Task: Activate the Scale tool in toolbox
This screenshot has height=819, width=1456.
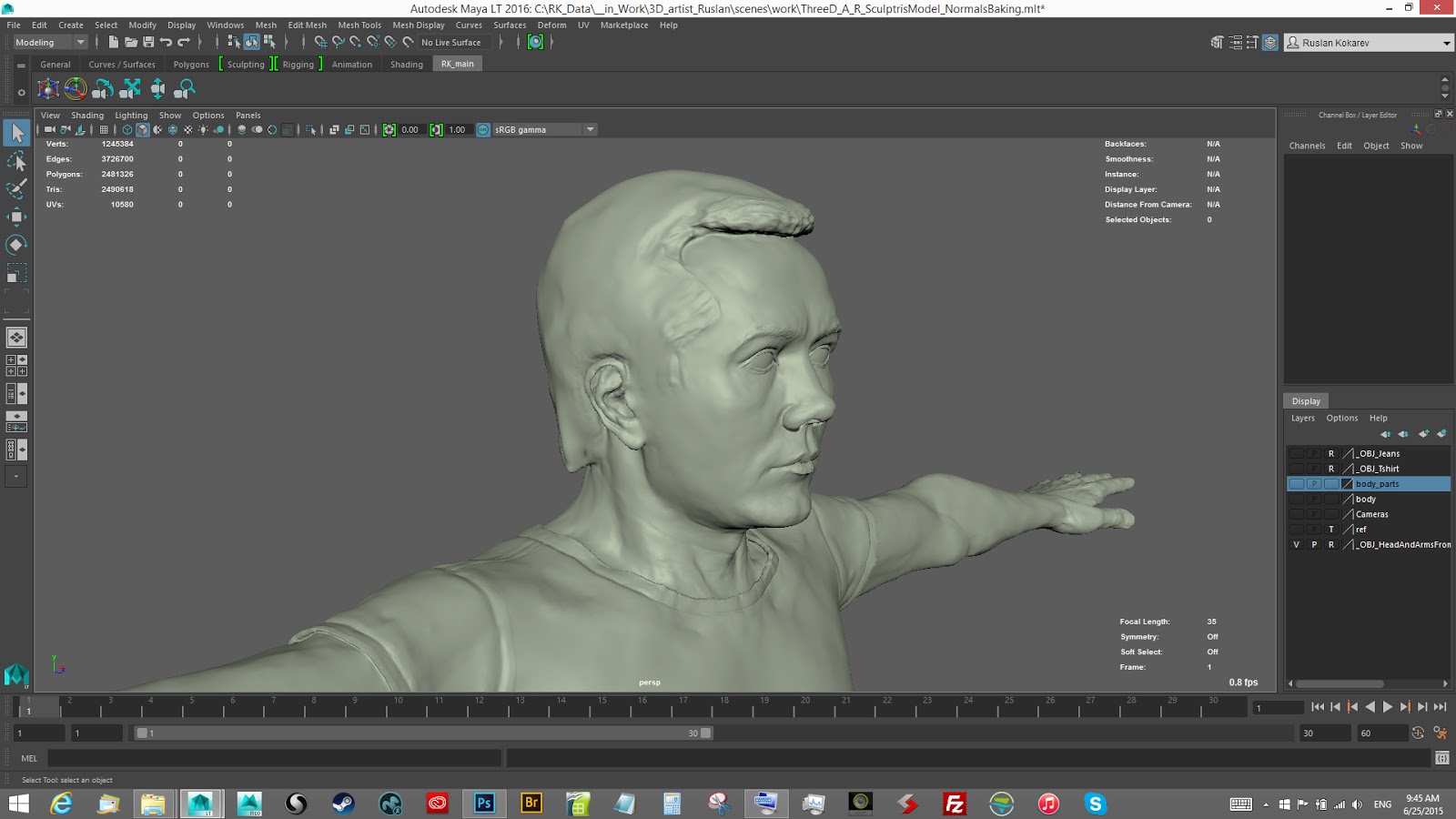Action: coord(16,273)
